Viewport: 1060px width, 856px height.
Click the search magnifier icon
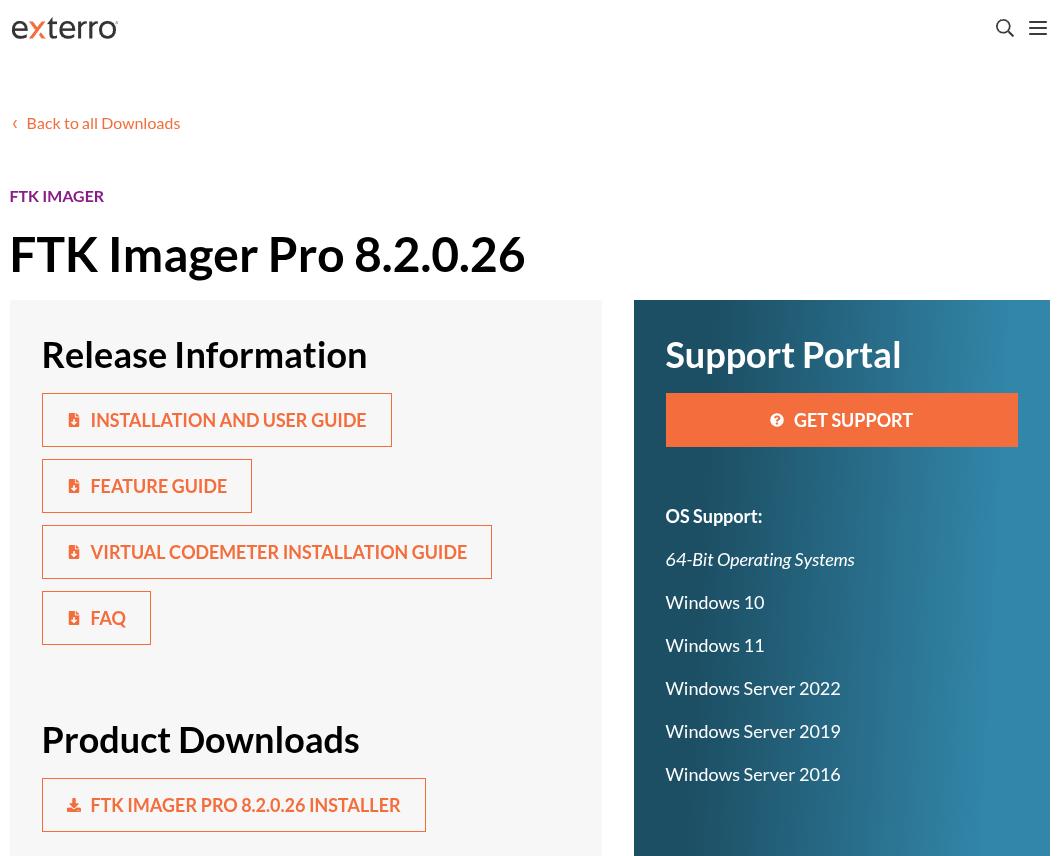point(1004,28)
